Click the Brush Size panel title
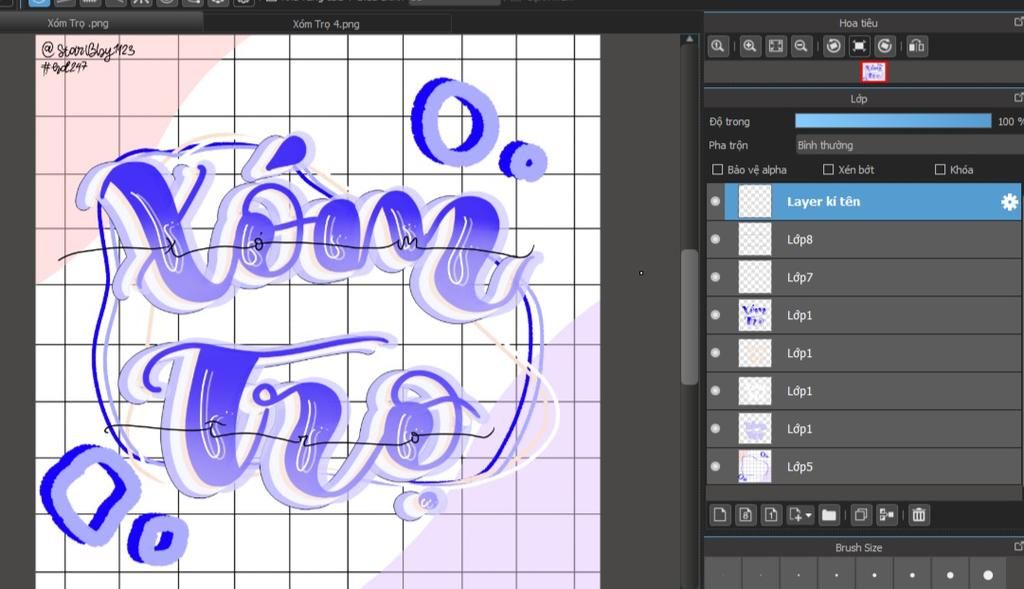Screen dimensions: 1024x589 tap(858, 547)
